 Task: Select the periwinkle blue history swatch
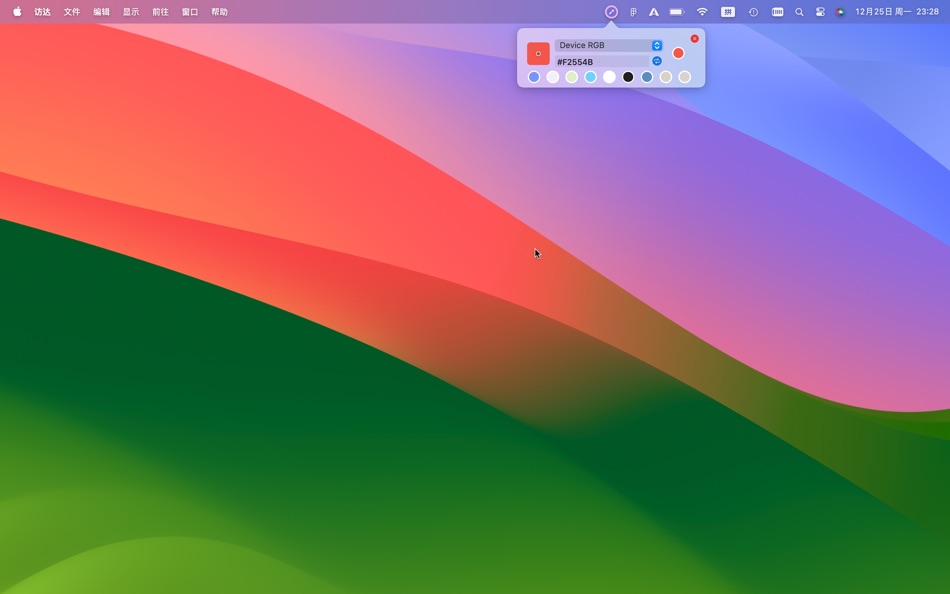[x=534, y=77]
